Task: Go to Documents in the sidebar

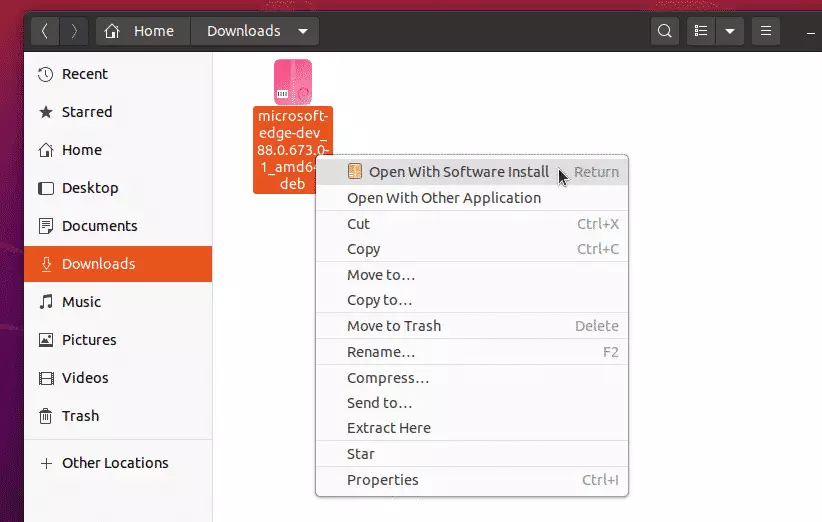Action: (x=118, y=226)
